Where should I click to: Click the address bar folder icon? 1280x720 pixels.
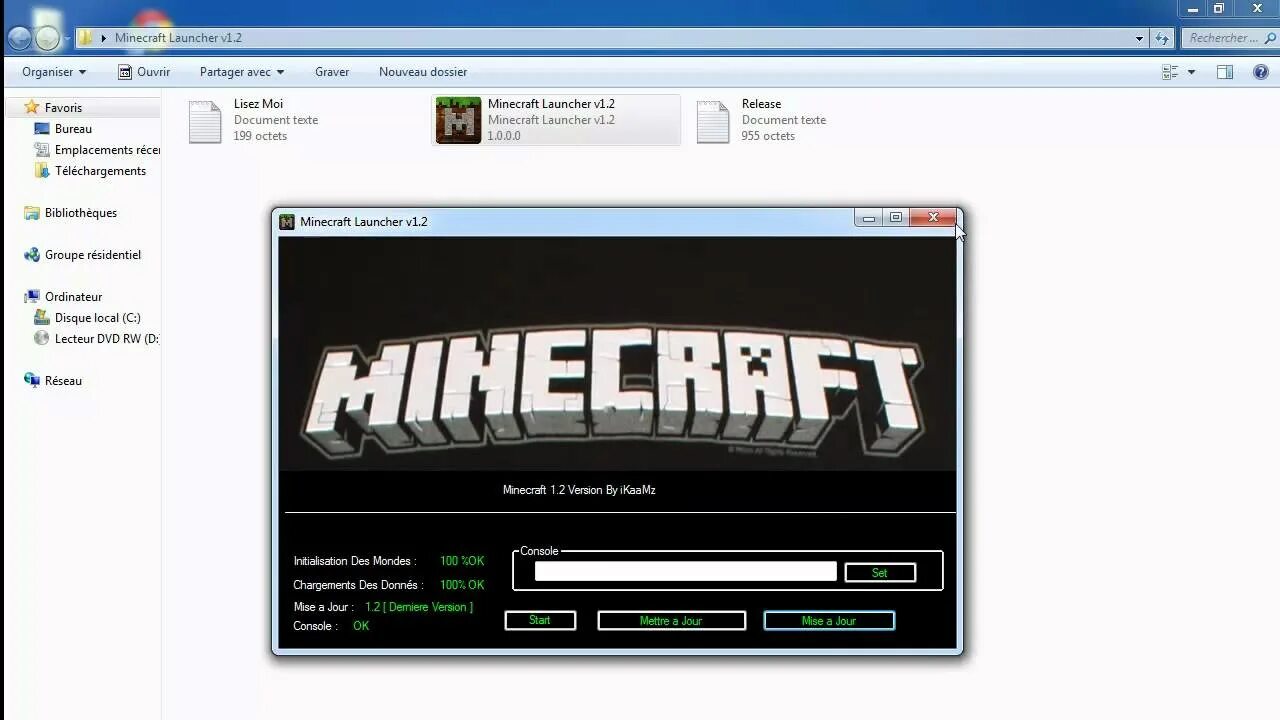tap(86, 38)
